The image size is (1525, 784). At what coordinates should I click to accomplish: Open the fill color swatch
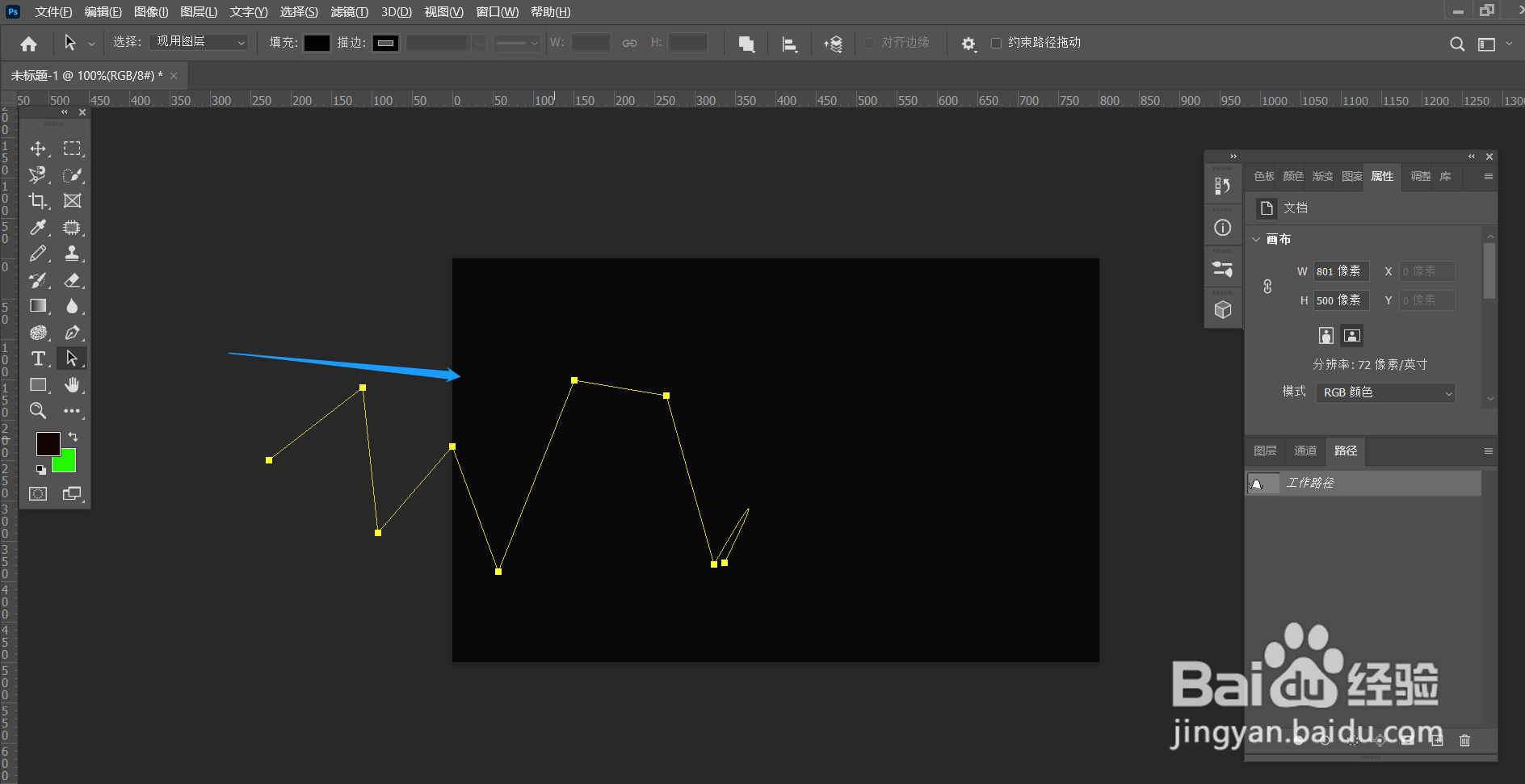317,43
